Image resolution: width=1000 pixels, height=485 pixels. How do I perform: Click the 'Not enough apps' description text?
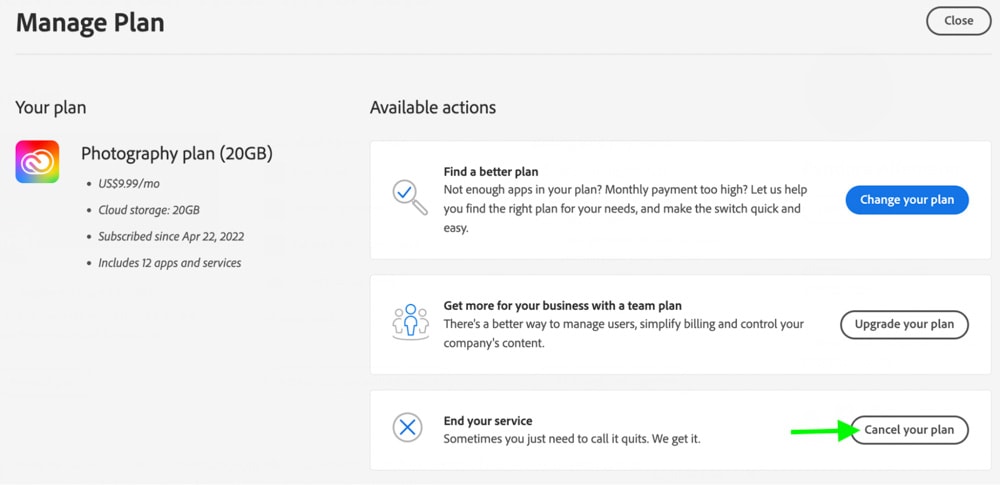625,209
